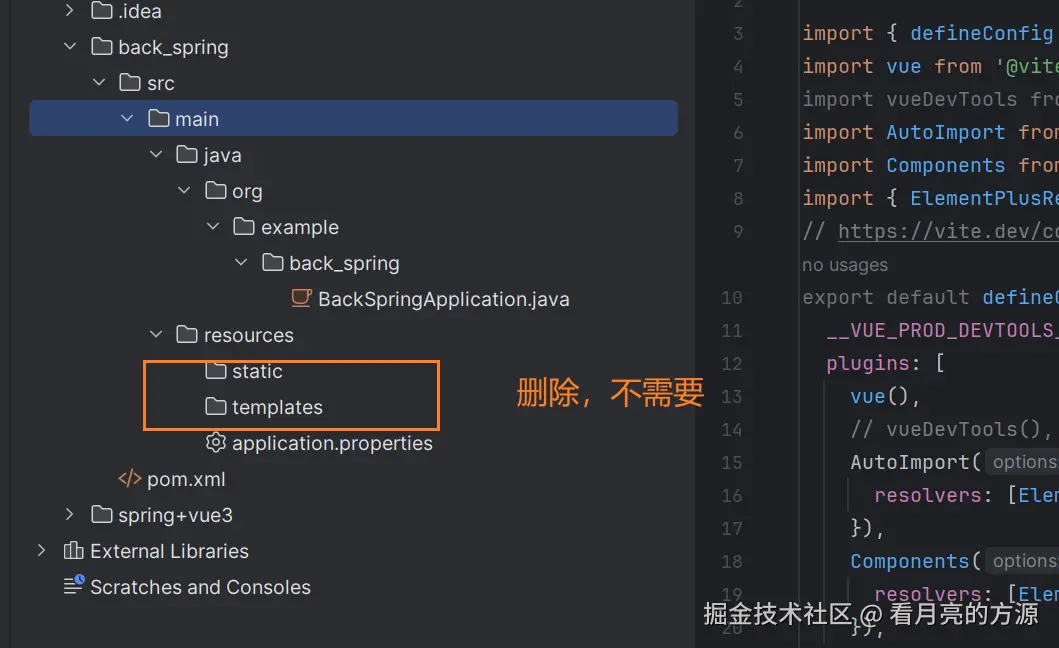Click the application.properties gear icon
Image resolution: width=1059 pixels, height=648 pixels.
(215, 443)
